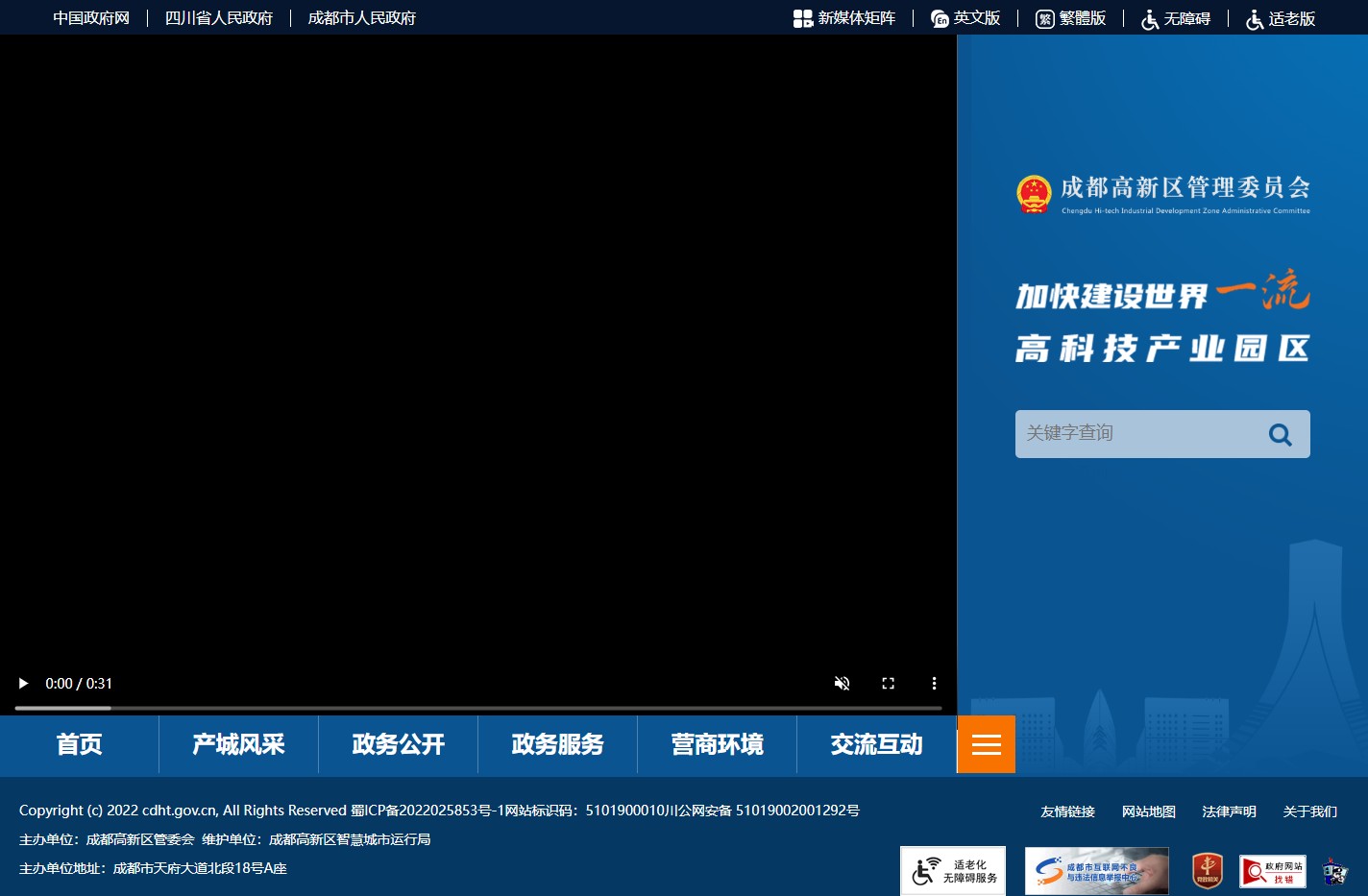Open the 蜀ICP备2022025853号-1 filing link

[x=427, y=811]
